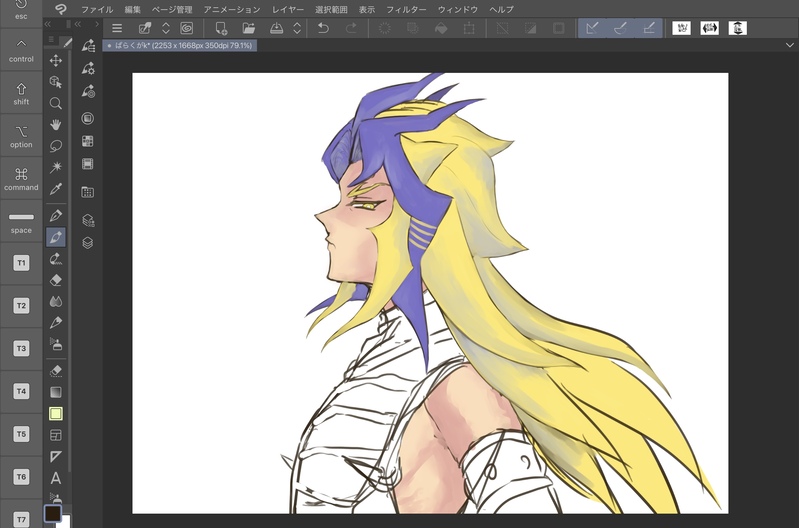Tap the esc edge key
This screenshot has height=528, width=799.
point(21,11)
